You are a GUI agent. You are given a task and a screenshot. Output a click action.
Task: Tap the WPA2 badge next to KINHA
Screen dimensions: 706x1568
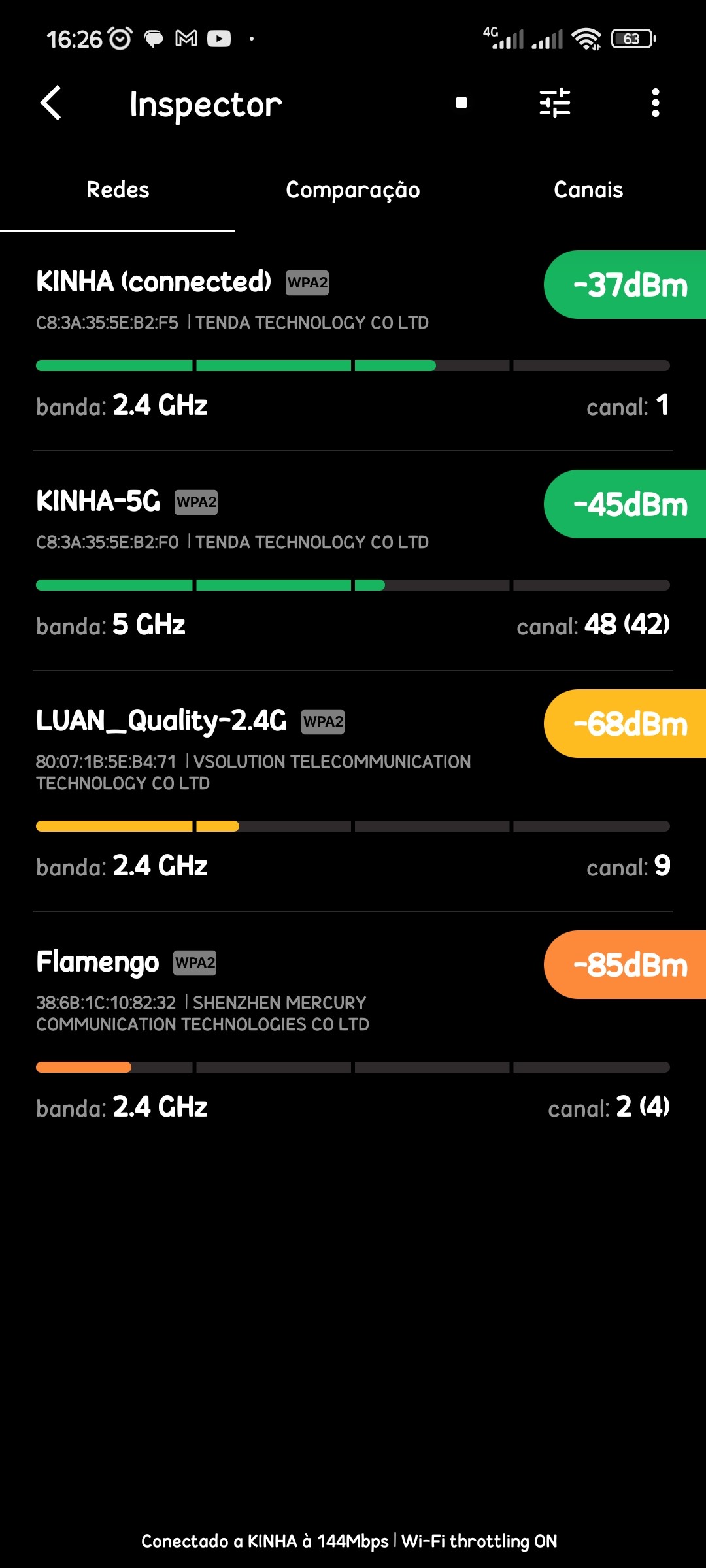[x=307, y=283]
